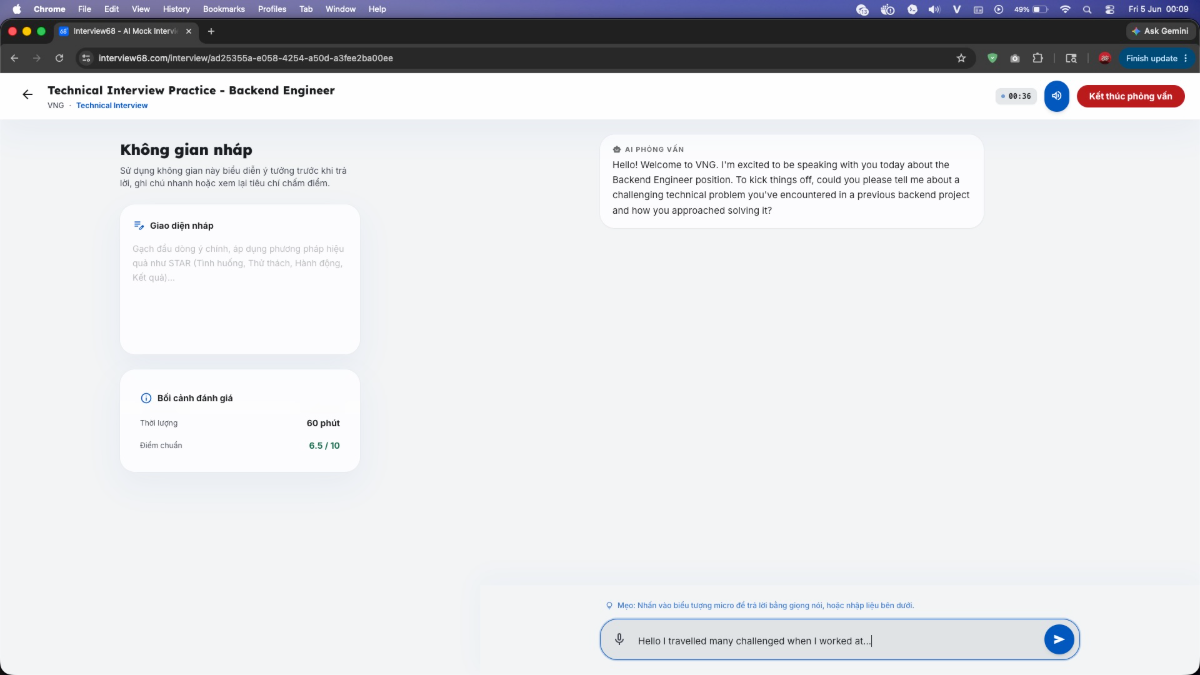
Task: Open the Bookmarks menu
Action: [224, 9]
